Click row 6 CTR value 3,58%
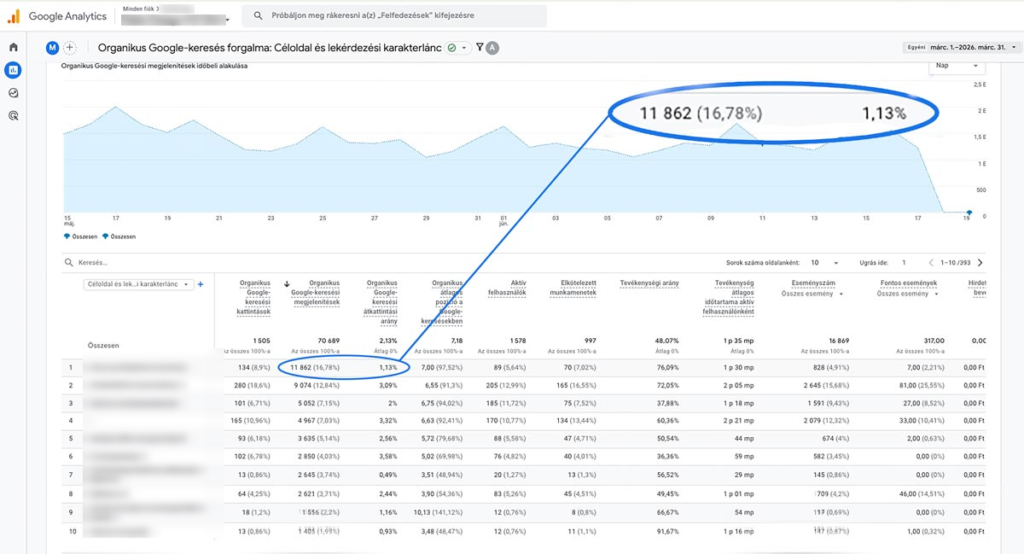 [388, 456]
